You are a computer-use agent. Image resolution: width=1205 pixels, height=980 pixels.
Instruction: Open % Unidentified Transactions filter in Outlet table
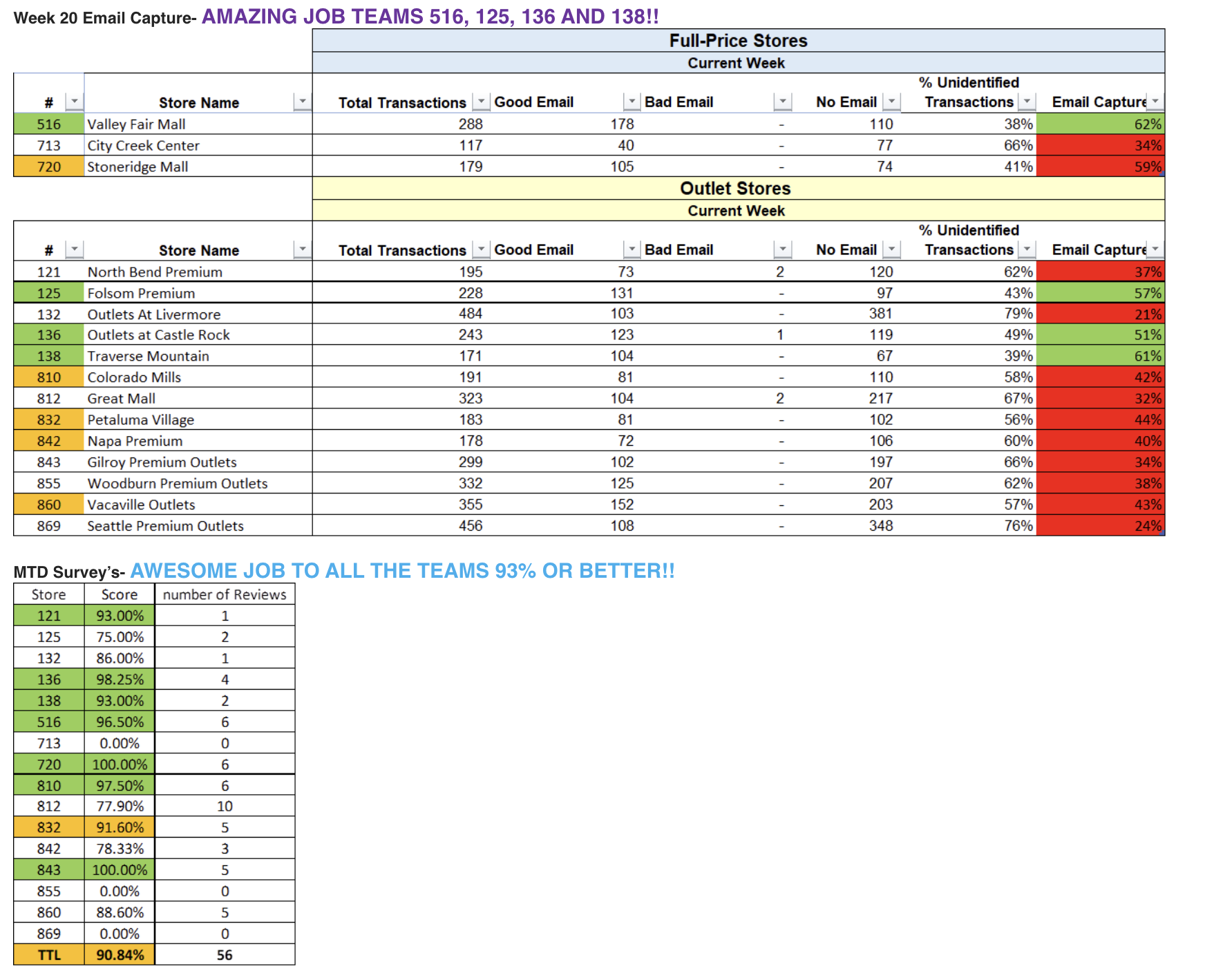tap(1027, 249)
